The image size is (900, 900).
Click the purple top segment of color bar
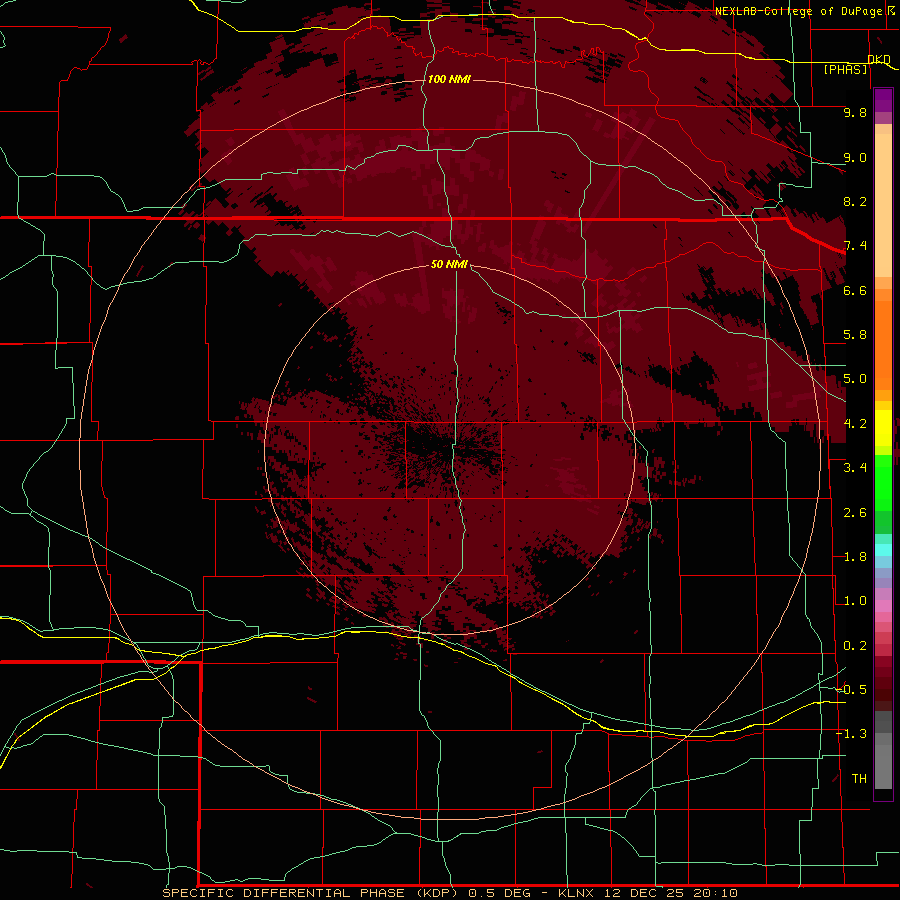[883, 100]
